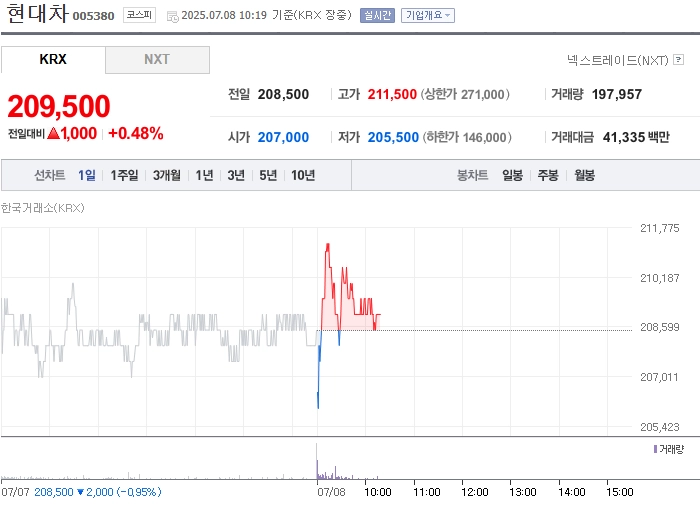Viewport: 700px width, 515px height.
Task: Click the 저가 value 205,500
Action: (393, 137)
